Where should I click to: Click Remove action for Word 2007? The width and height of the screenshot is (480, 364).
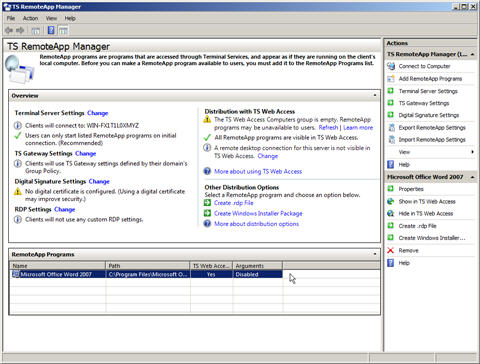tap(408, 250)
